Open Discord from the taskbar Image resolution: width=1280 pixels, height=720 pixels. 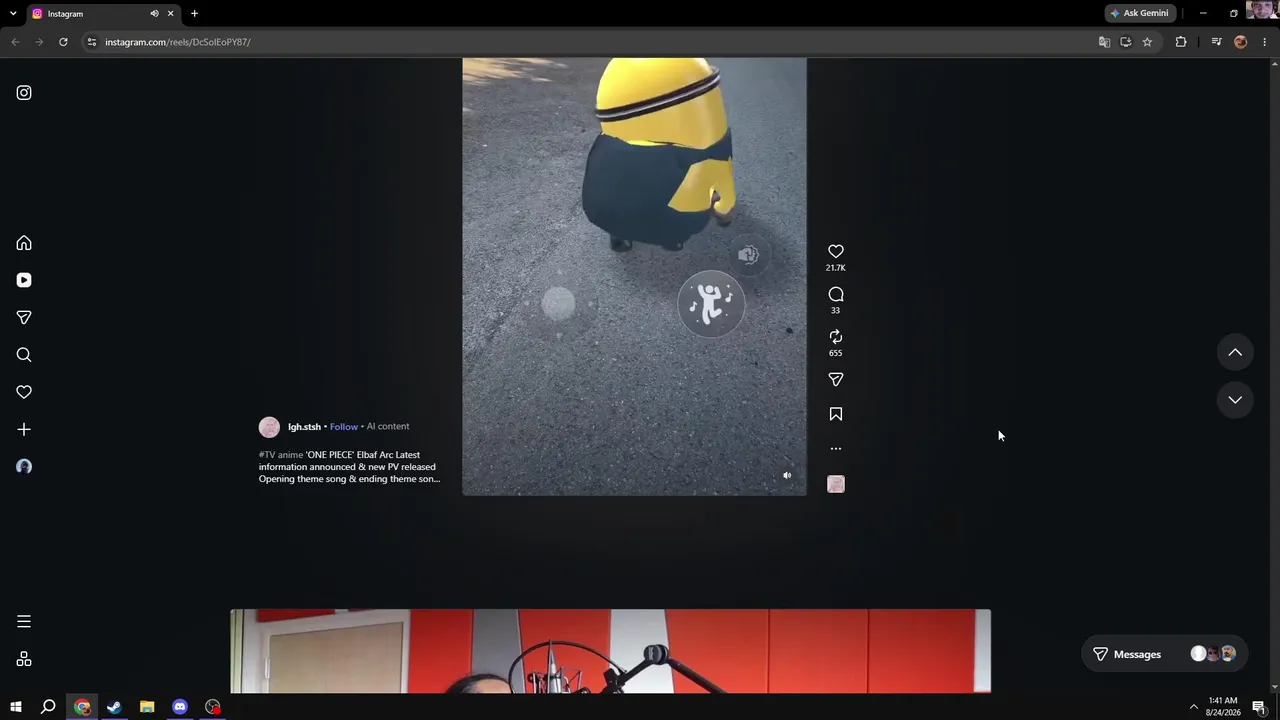coord(180,707)
